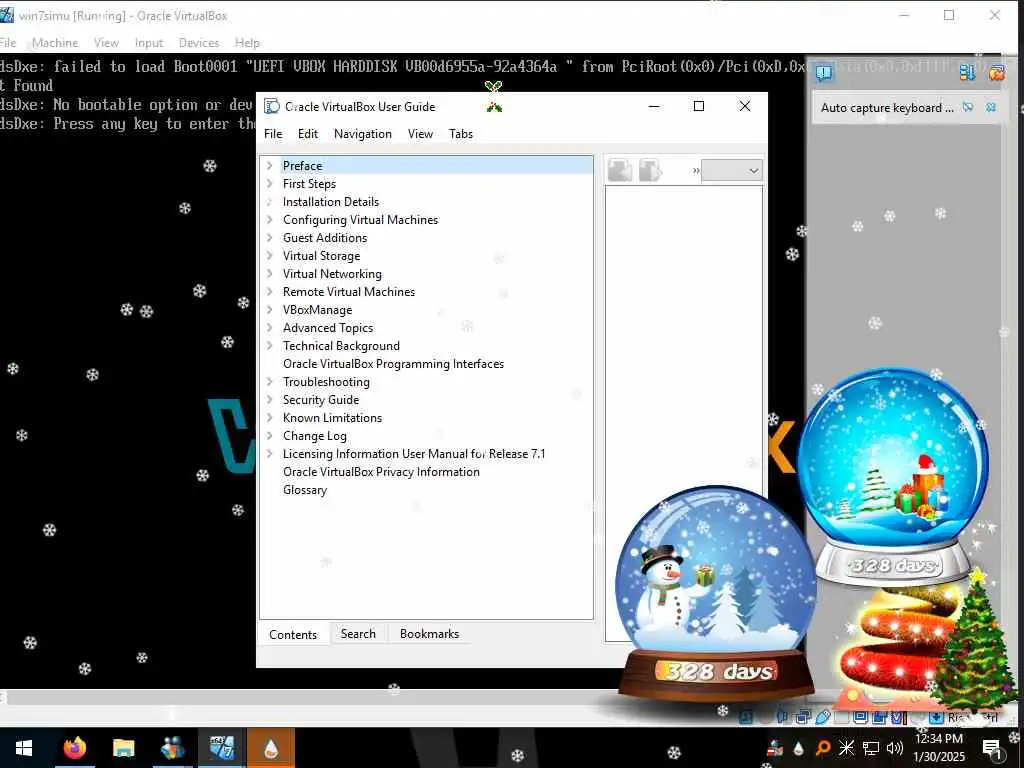The height and width of the screenshot is (768, 1024).
Task: Open File Explorer from the taskbar
Action: pos(123,748)
